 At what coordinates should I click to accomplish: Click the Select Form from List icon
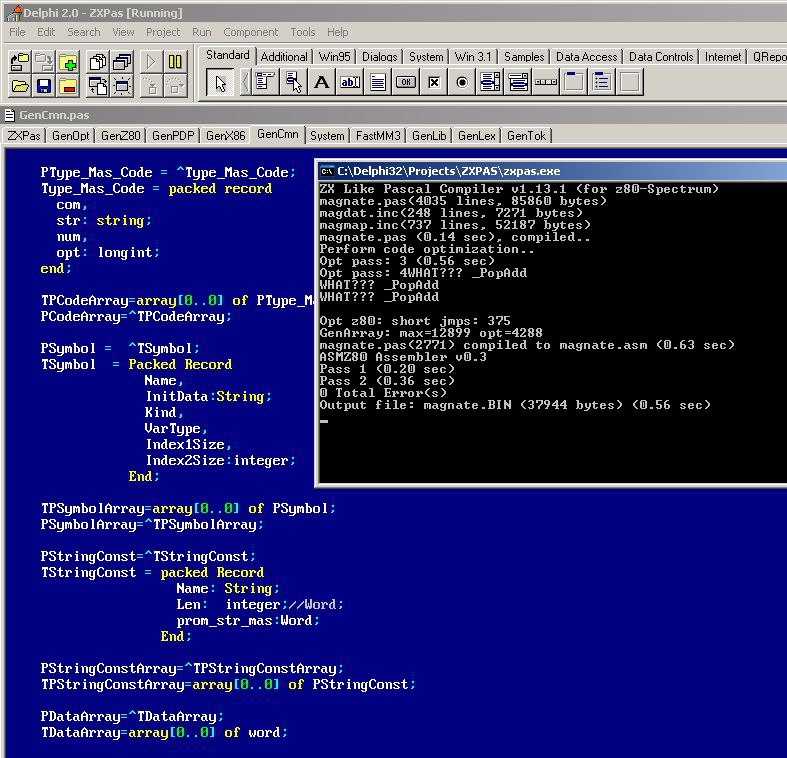click(122, 62)
